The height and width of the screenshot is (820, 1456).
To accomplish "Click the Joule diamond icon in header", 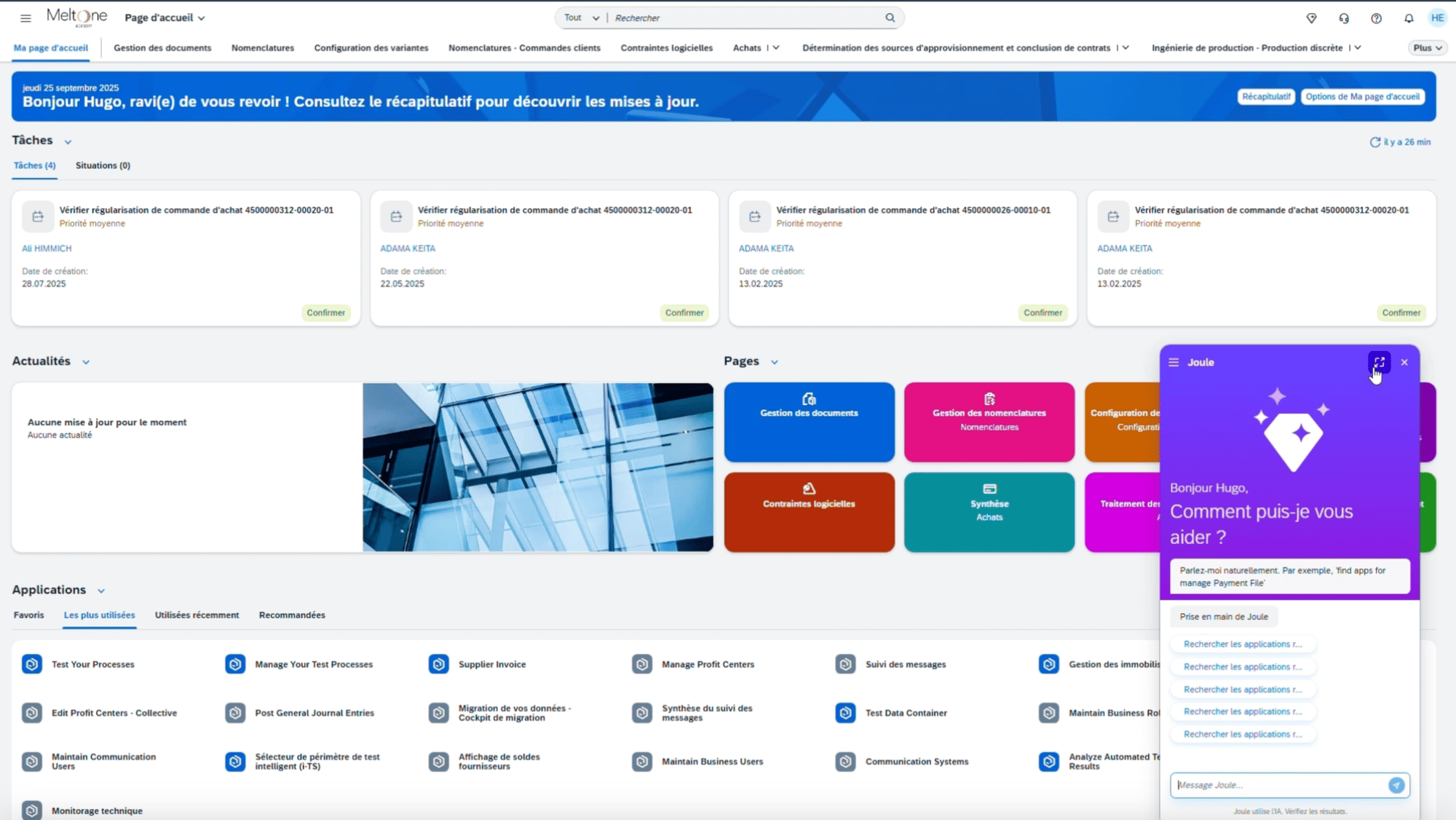I will 1311,18.
